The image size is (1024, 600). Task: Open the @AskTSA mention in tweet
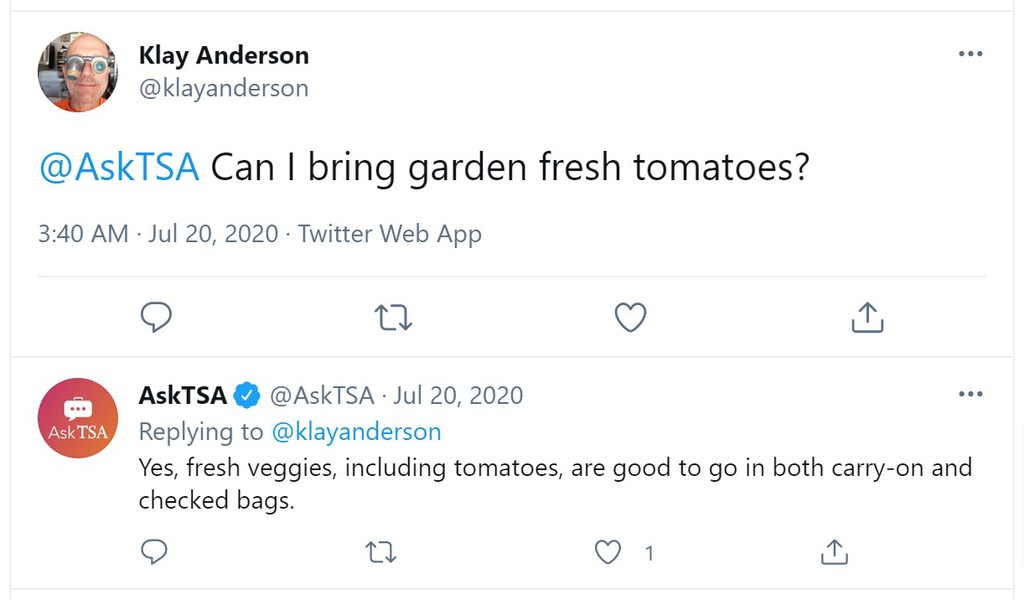119,167
